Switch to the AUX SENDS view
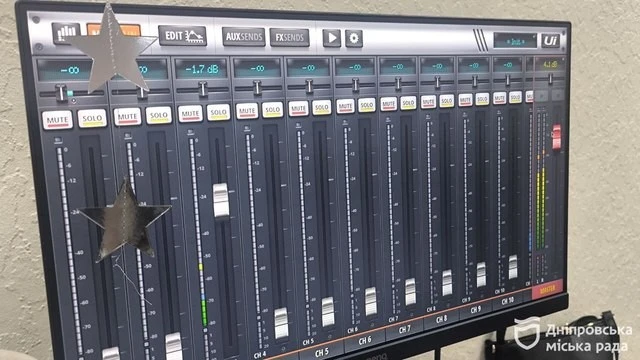The height and width of the screenshot is (360, 640). tap(244, 37)
